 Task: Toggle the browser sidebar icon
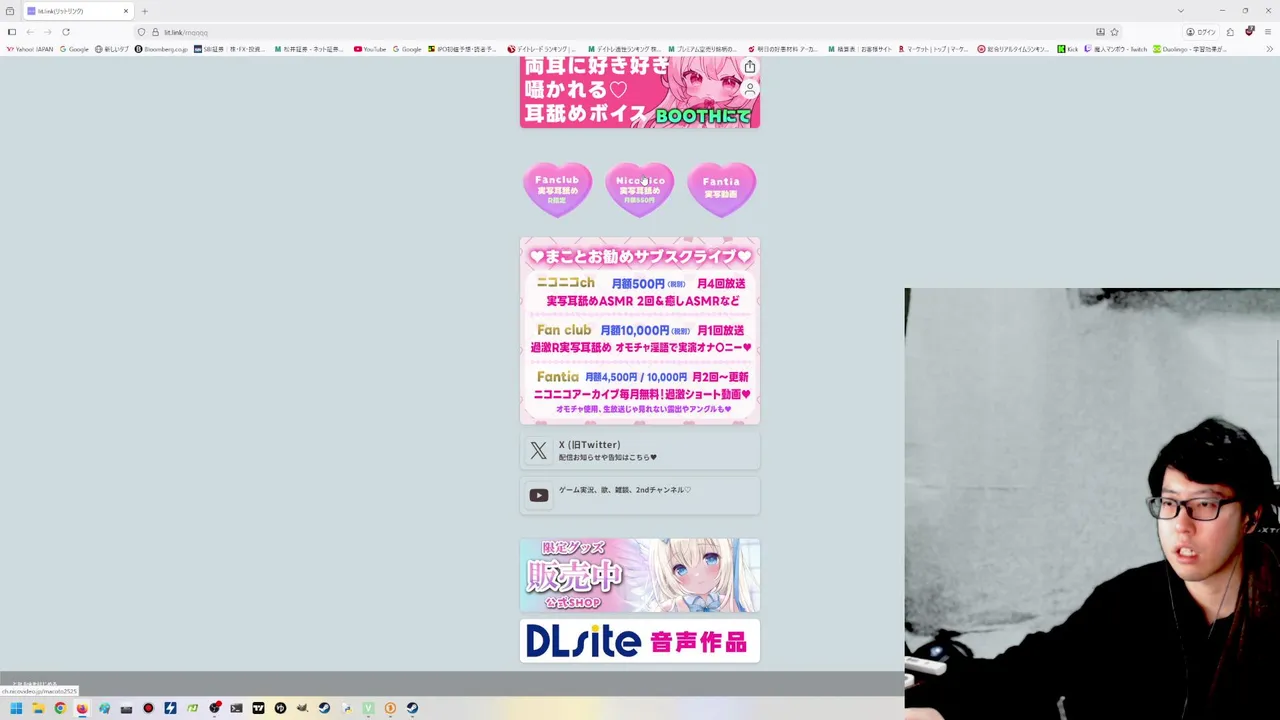click(12, 32)
